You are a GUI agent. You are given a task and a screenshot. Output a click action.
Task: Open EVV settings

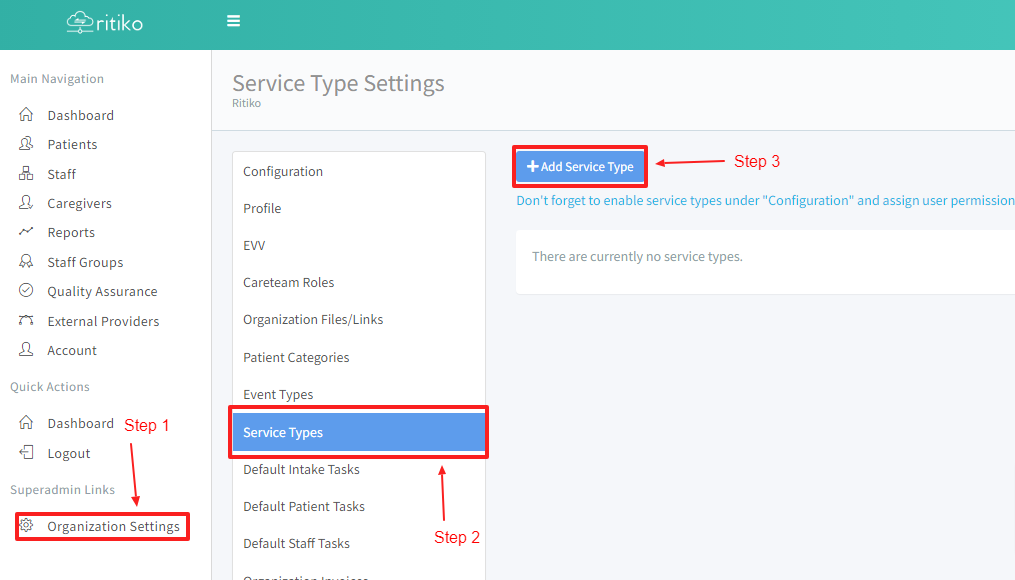[254, 245]
